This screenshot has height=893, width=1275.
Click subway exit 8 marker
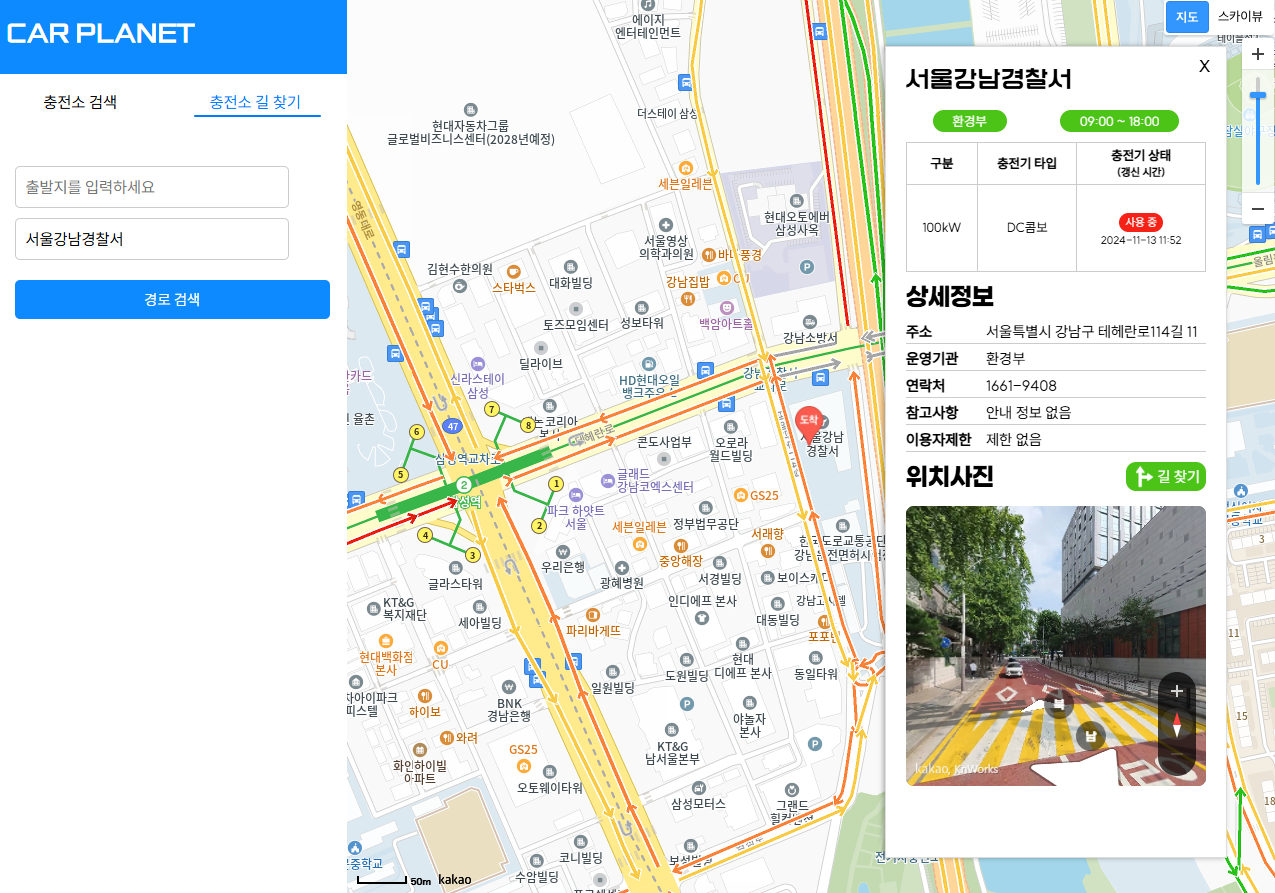tap(528, 425)
